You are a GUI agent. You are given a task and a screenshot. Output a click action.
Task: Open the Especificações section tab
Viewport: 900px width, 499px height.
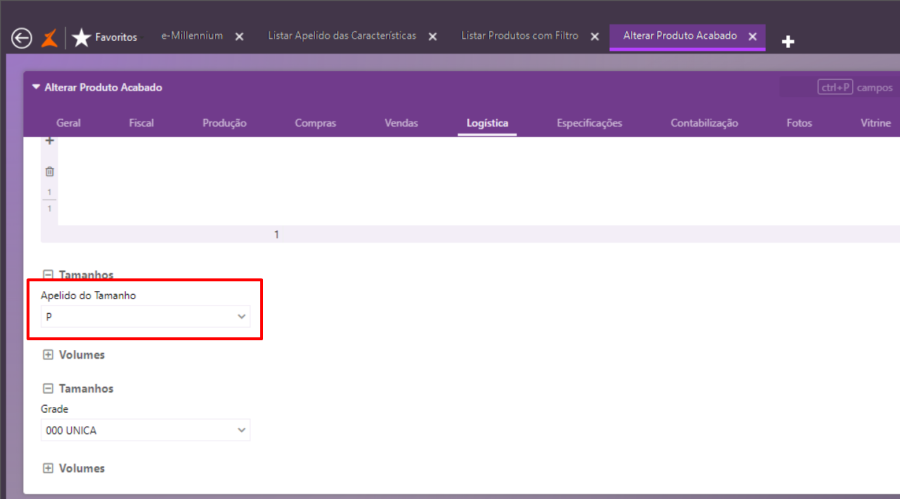pyautogui.click(x=589, y=123)
